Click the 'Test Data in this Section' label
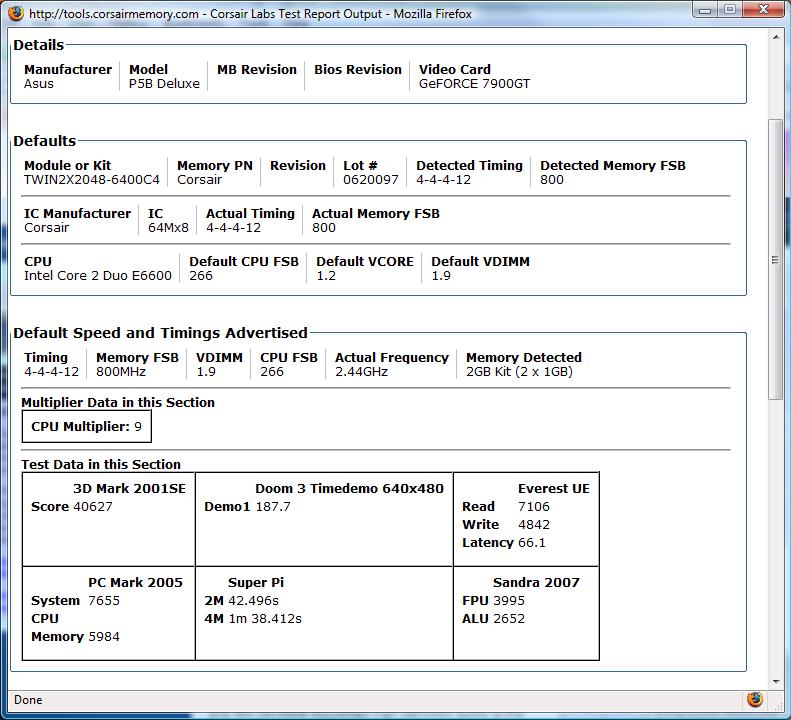 [101, 464]
